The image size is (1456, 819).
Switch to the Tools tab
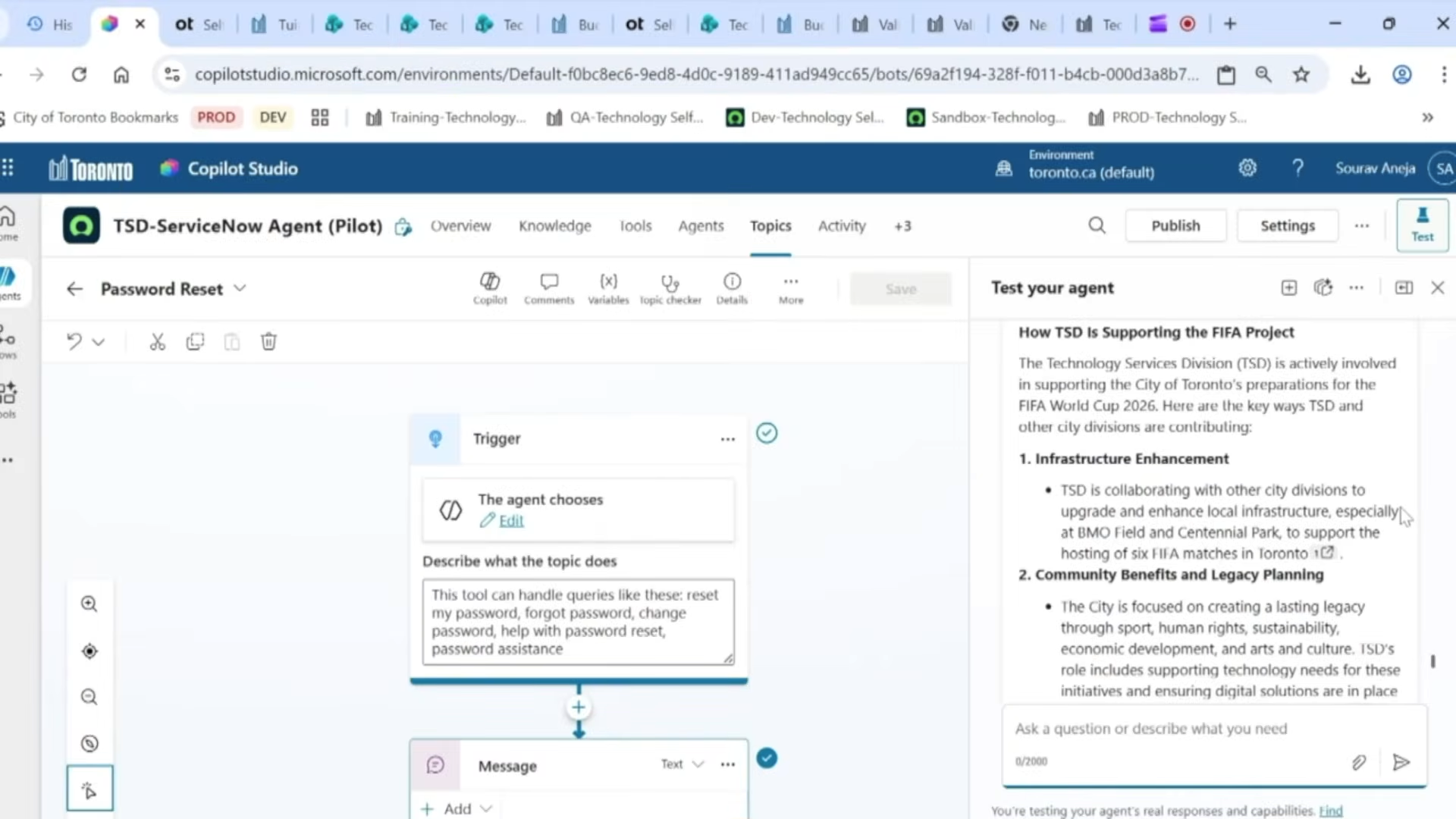pos(635,226)
